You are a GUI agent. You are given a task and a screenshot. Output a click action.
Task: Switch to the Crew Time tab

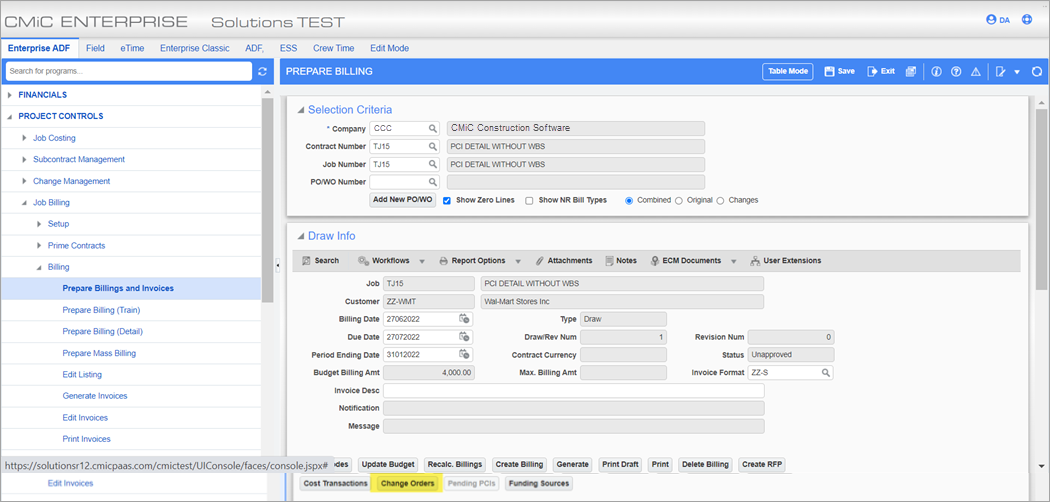click(x=333, y=48)
